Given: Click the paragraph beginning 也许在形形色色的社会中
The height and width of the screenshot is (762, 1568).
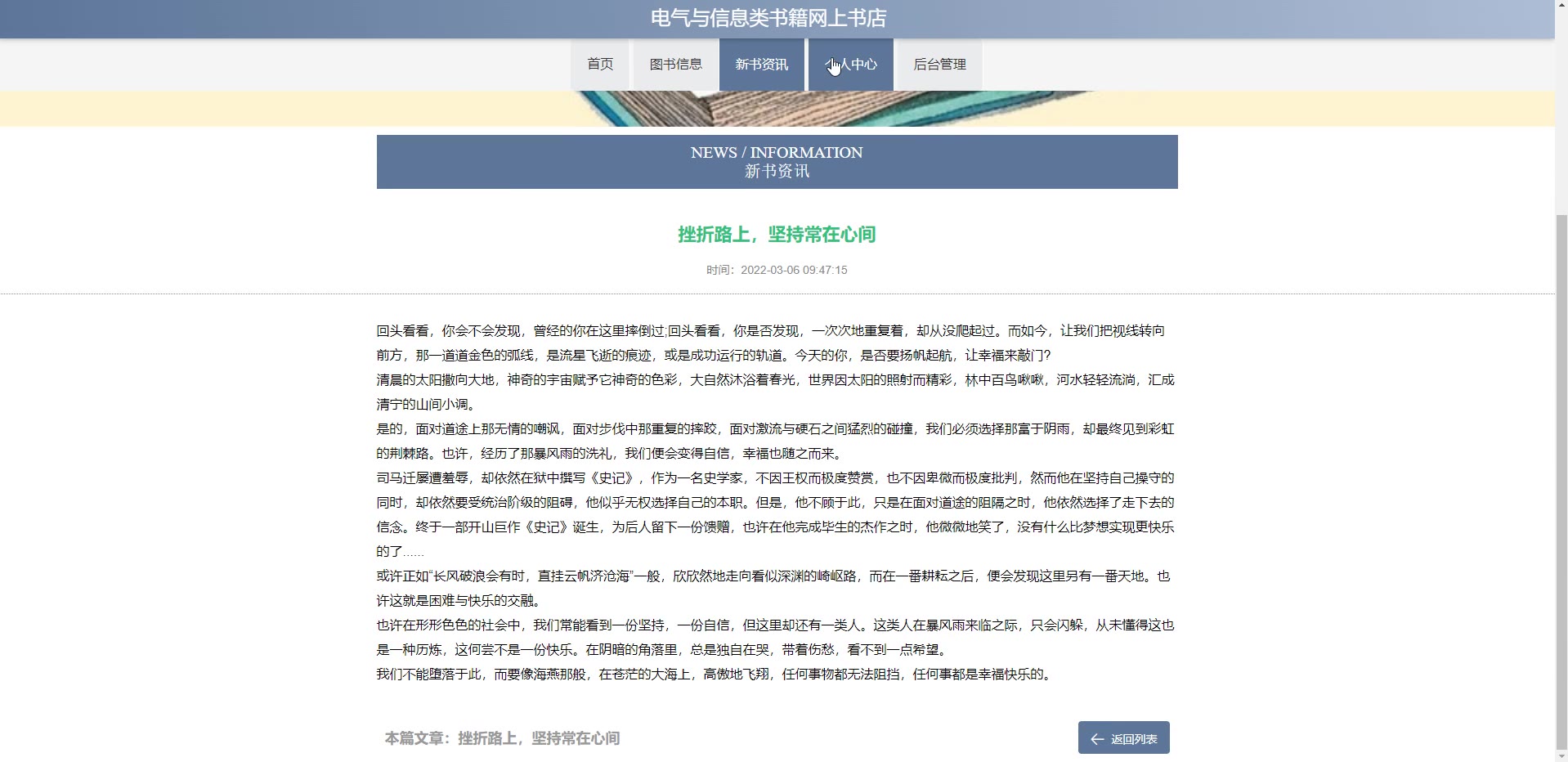Looking at the screenshot, I should click(776, 637).
